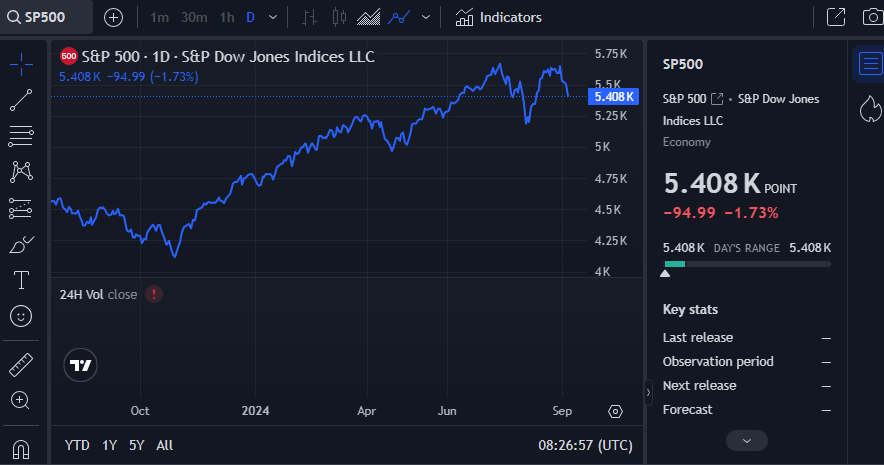Activate the zoom in tool
884x465 pixels.
click(x=21, y=401)
